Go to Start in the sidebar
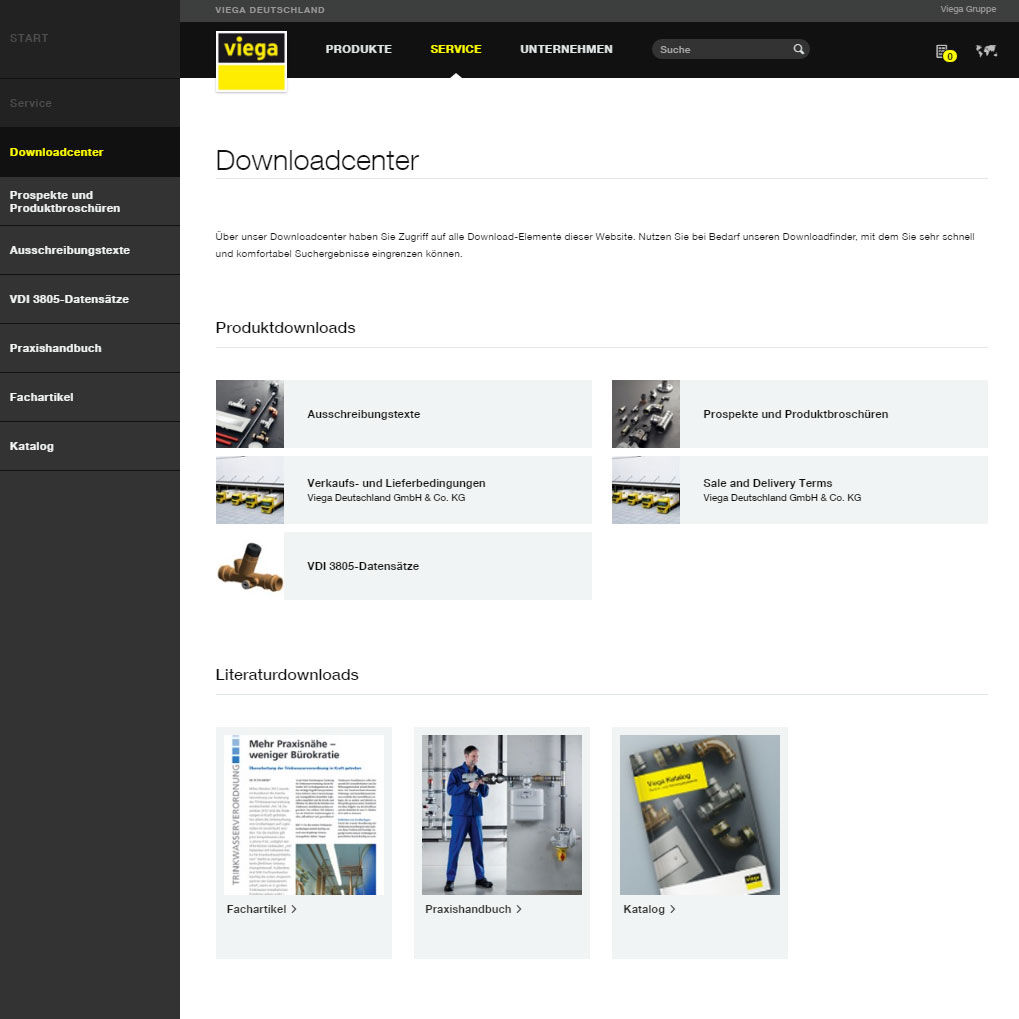Viewport: 1019px width, 1019px height. (90, 38)
